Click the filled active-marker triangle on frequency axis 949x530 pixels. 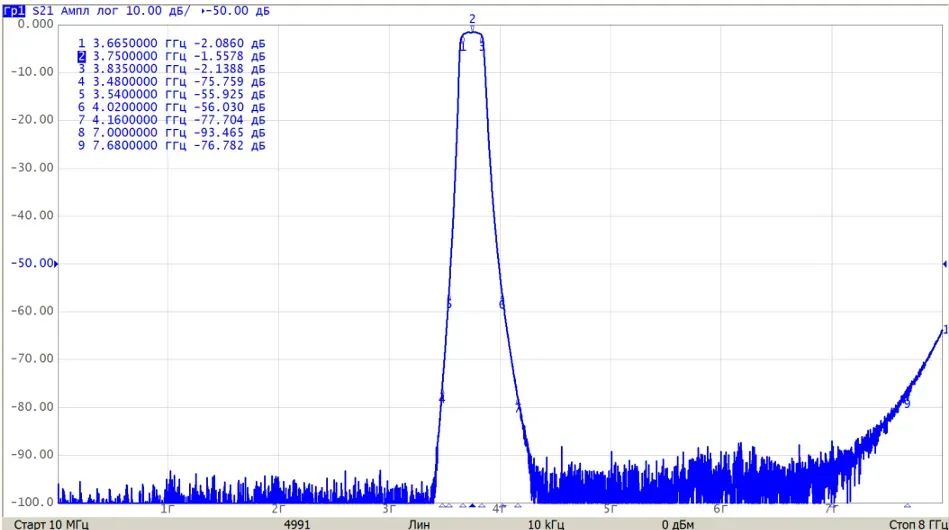tap(472, 505)
